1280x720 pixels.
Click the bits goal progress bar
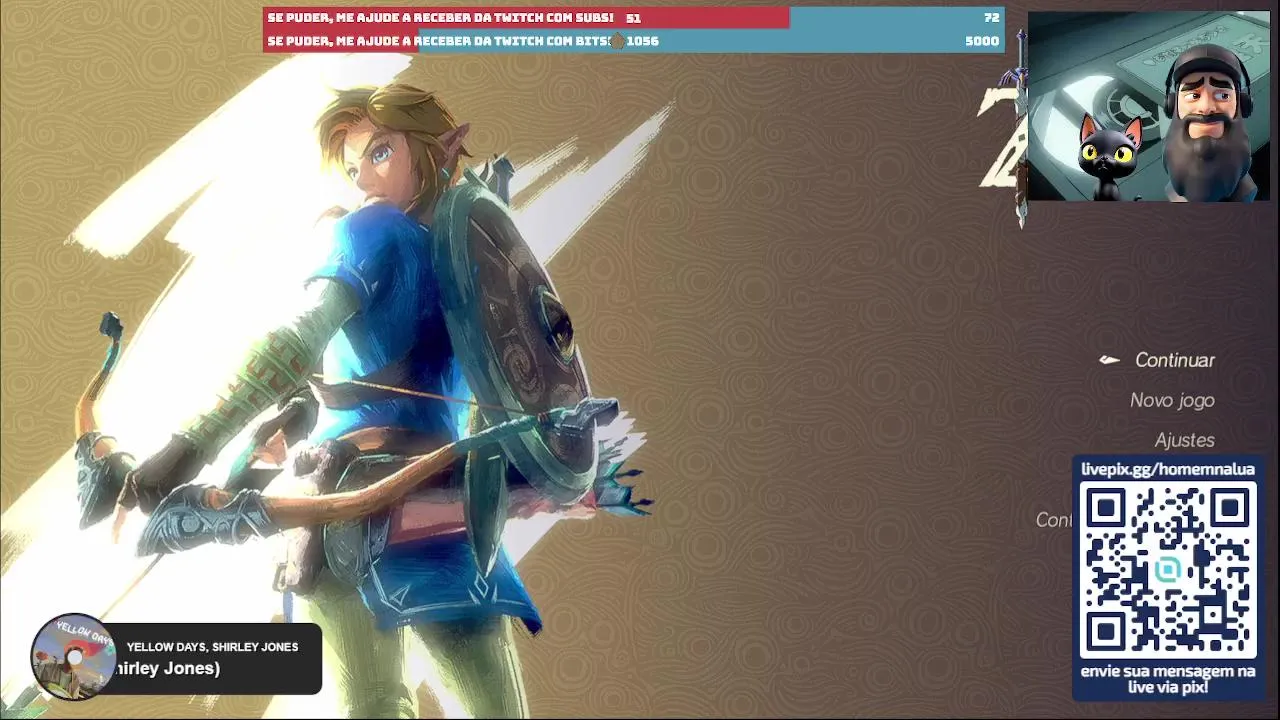pyautogui.click(x=634, y=41)
